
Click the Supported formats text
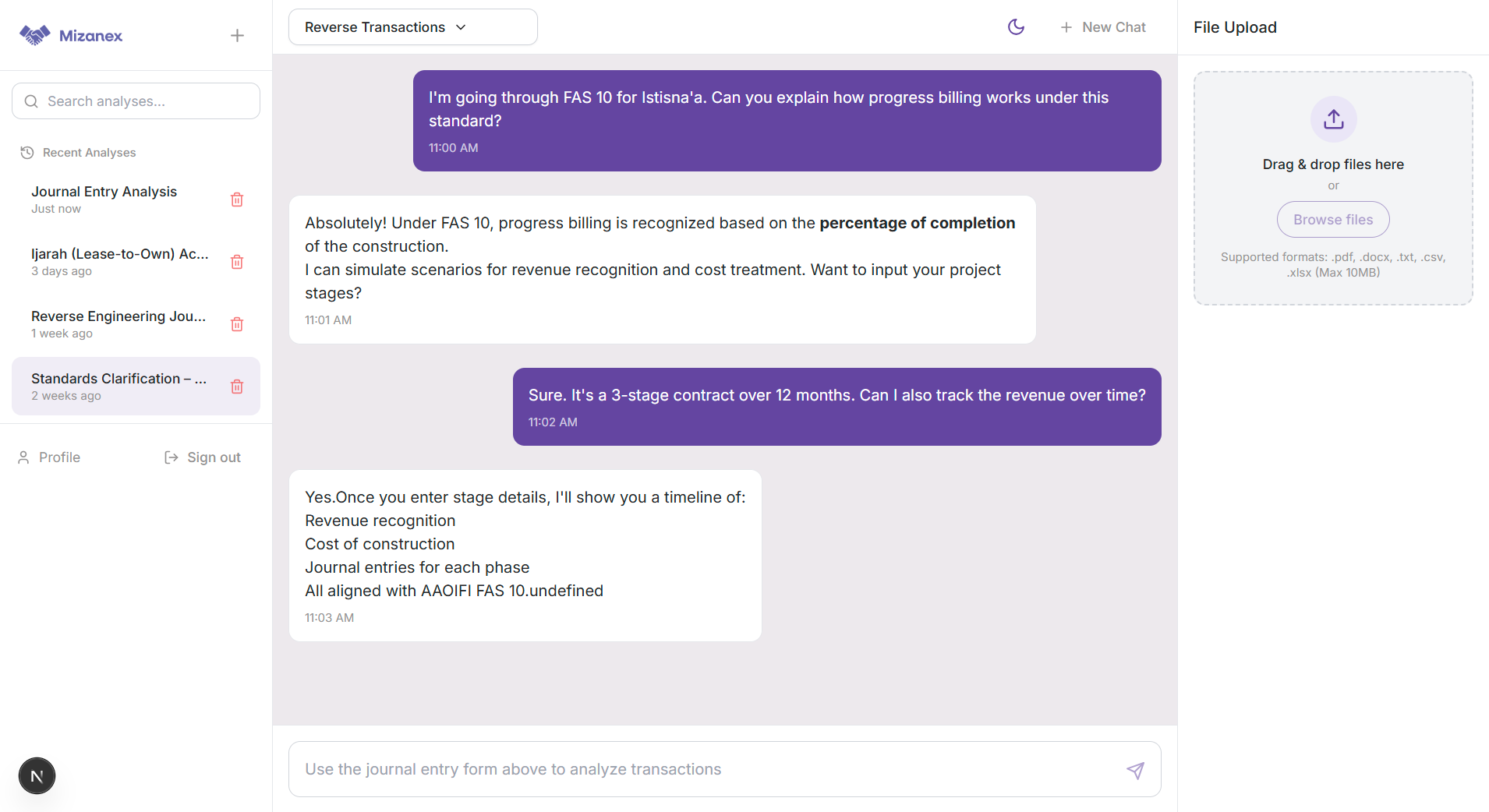click(1333, 265)
